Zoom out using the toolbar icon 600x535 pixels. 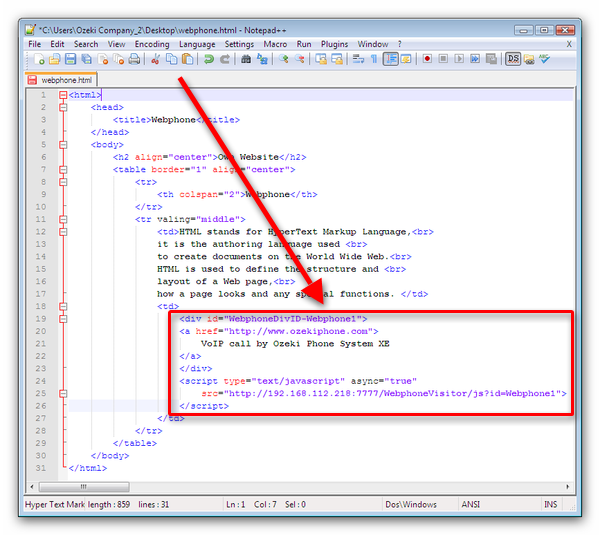tap(300, 59)
